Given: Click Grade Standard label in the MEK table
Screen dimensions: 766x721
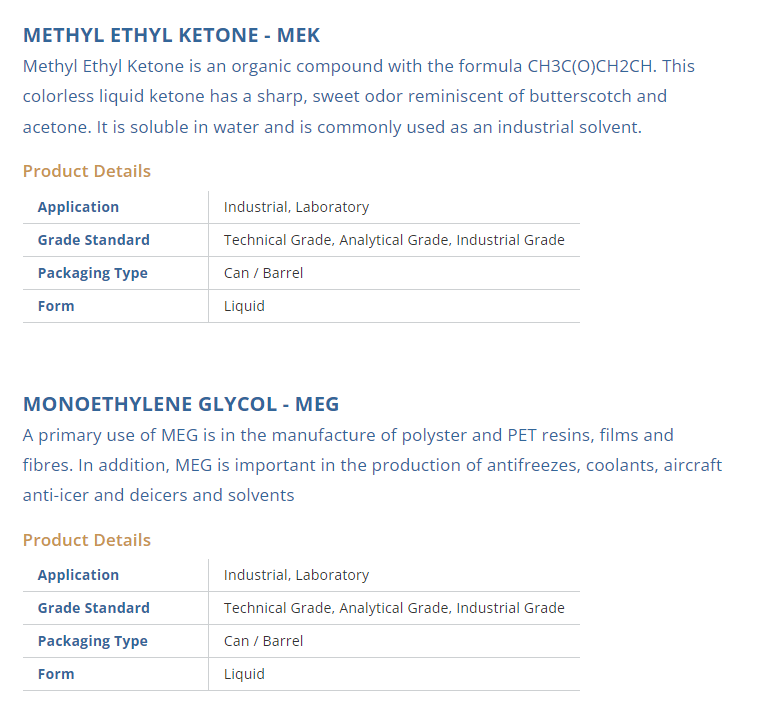Looking at the screenshot, I should (93, 240).
